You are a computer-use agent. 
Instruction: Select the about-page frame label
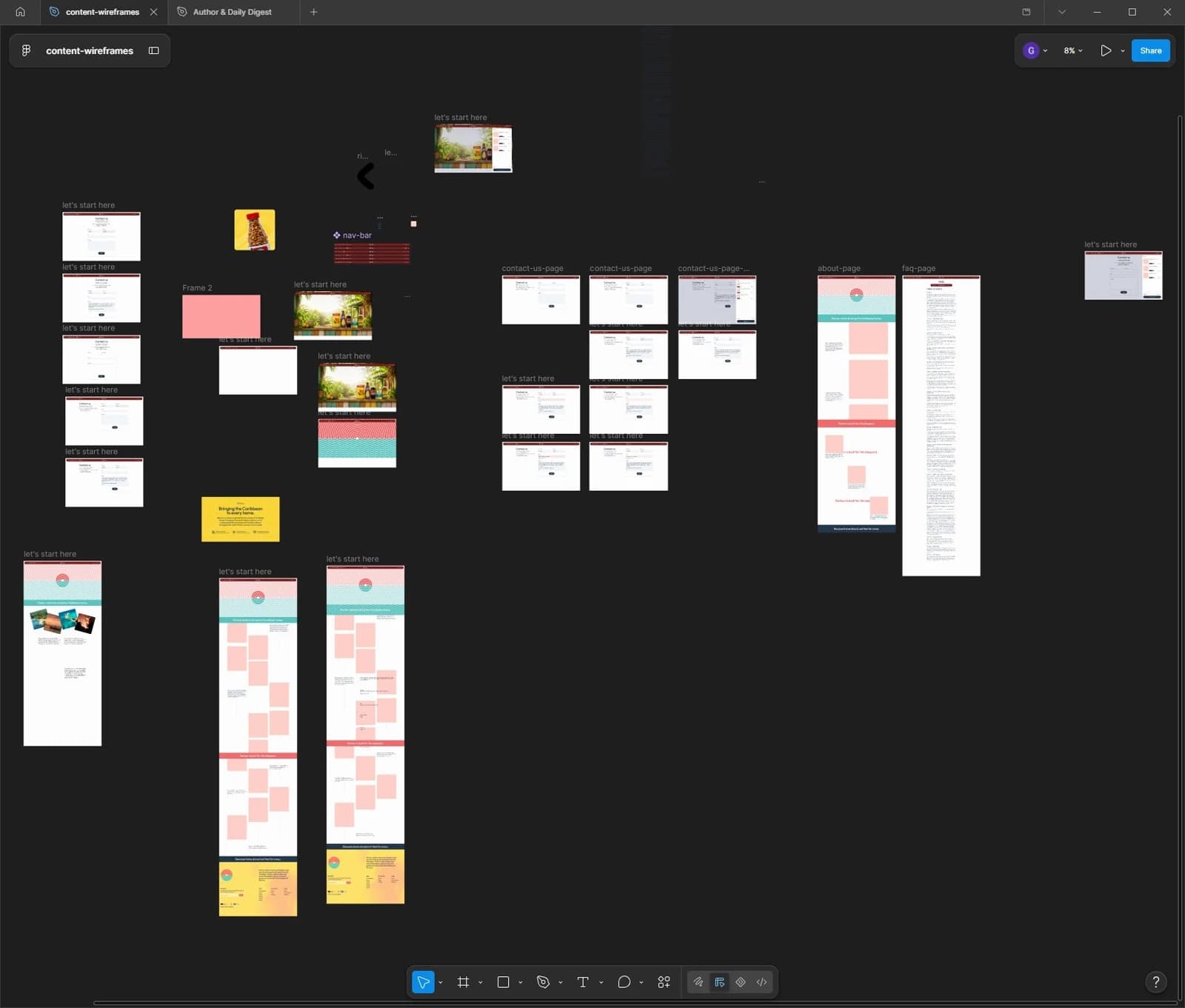coord(839,268)
